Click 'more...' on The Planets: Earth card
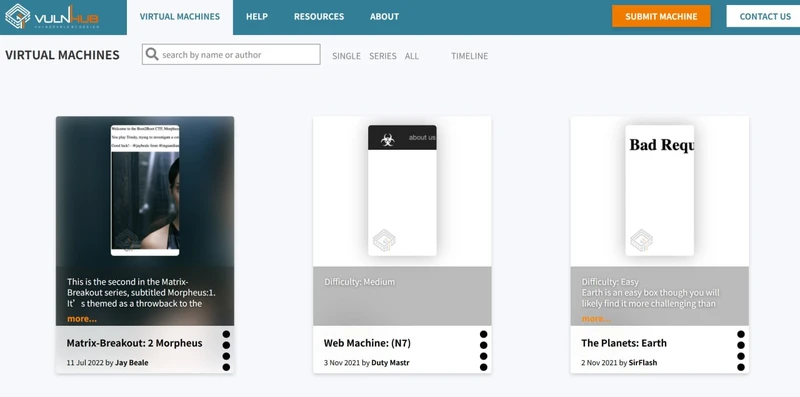 tap(596, 319)
